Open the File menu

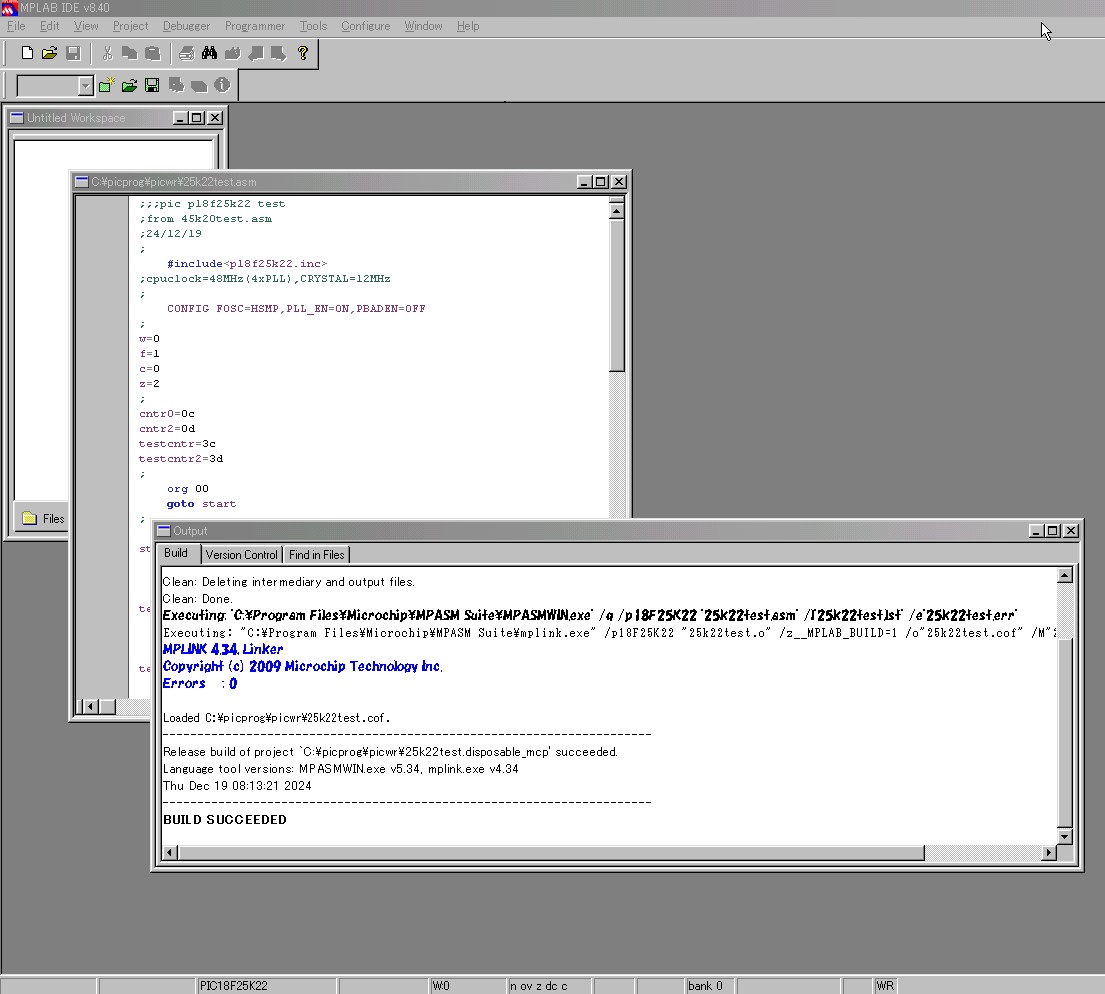click(x=16, y=26)
